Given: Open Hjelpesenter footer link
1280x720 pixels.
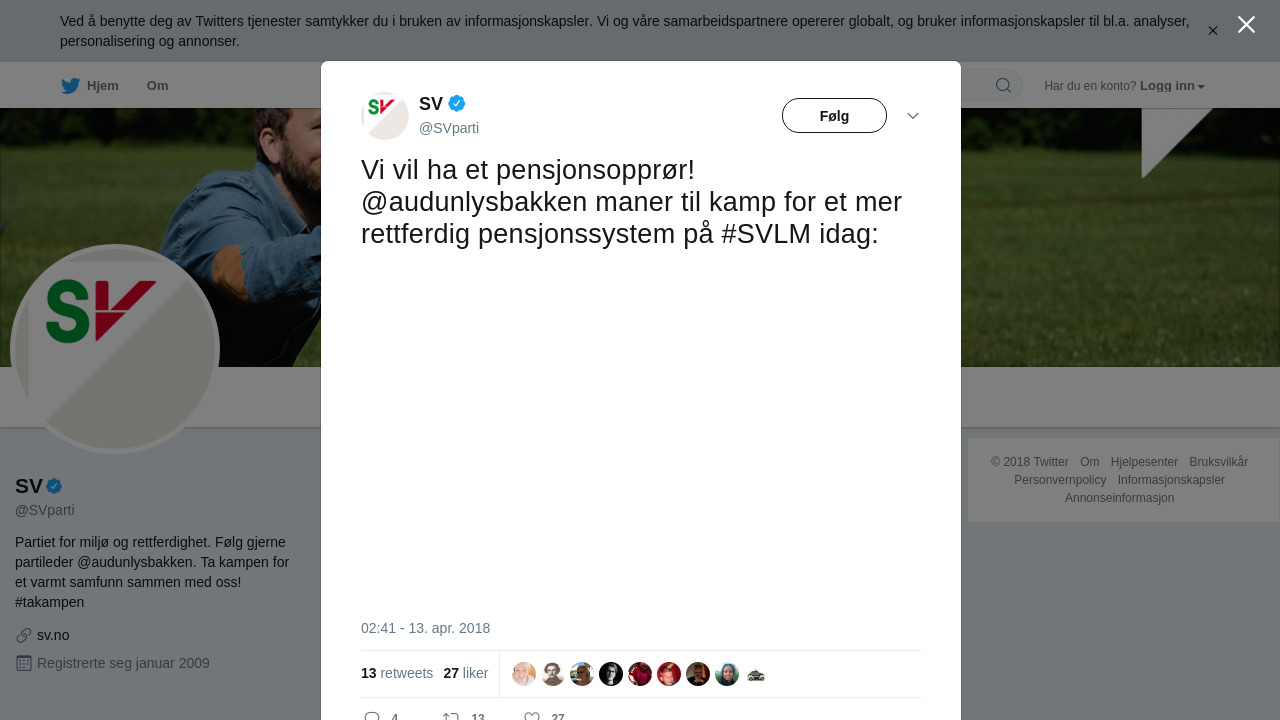Looking at the screenshot, I should click(1144, 462).
